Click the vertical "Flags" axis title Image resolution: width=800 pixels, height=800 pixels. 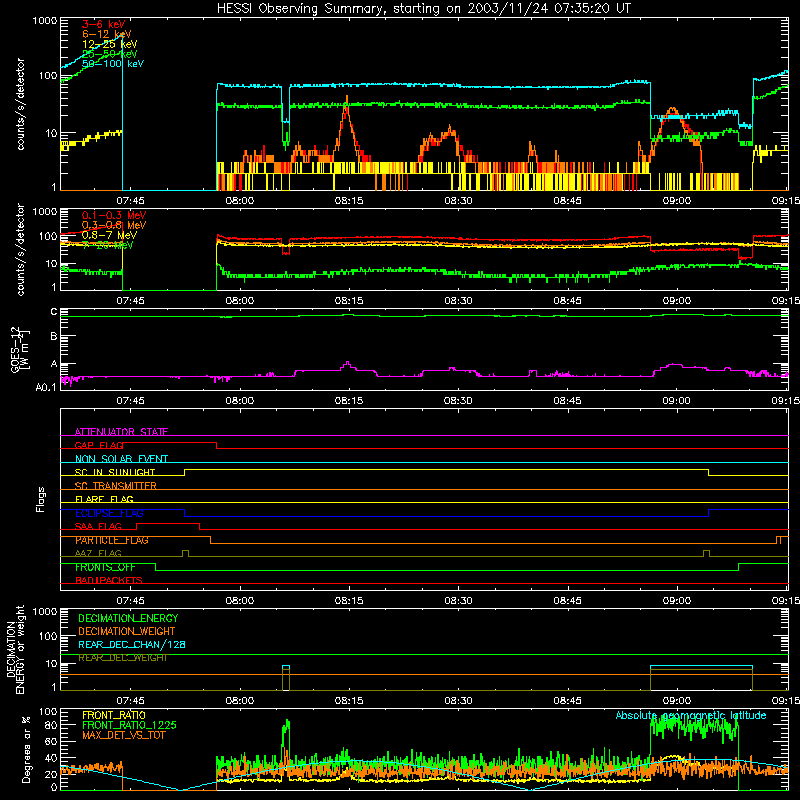(40, 499)
